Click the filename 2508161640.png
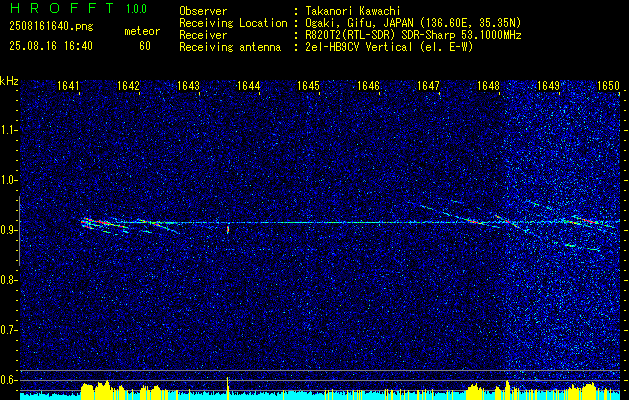 tap(51, 26)
